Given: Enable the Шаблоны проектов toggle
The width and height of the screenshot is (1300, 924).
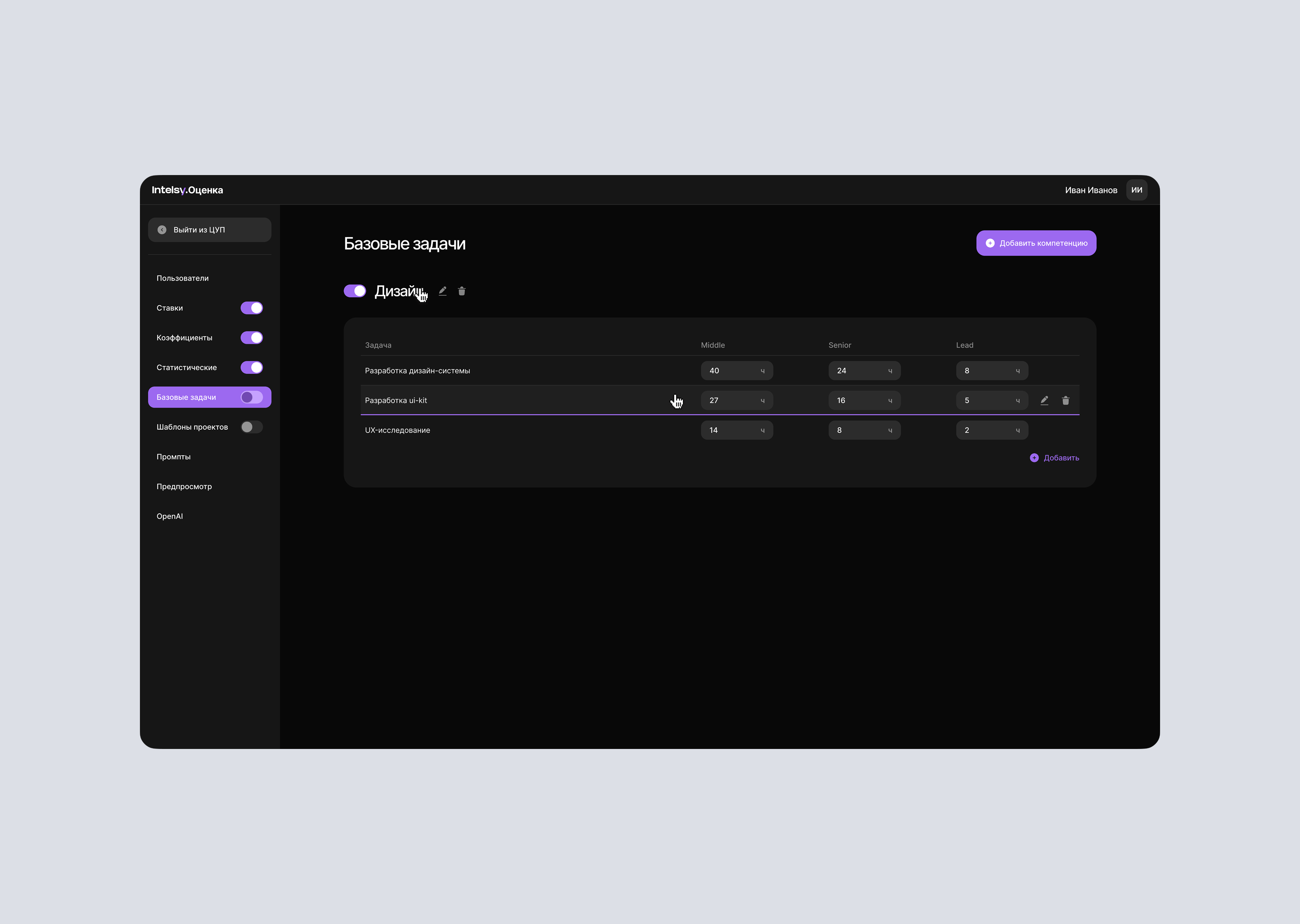Looking at the screenshot, I should click(252, 427).
